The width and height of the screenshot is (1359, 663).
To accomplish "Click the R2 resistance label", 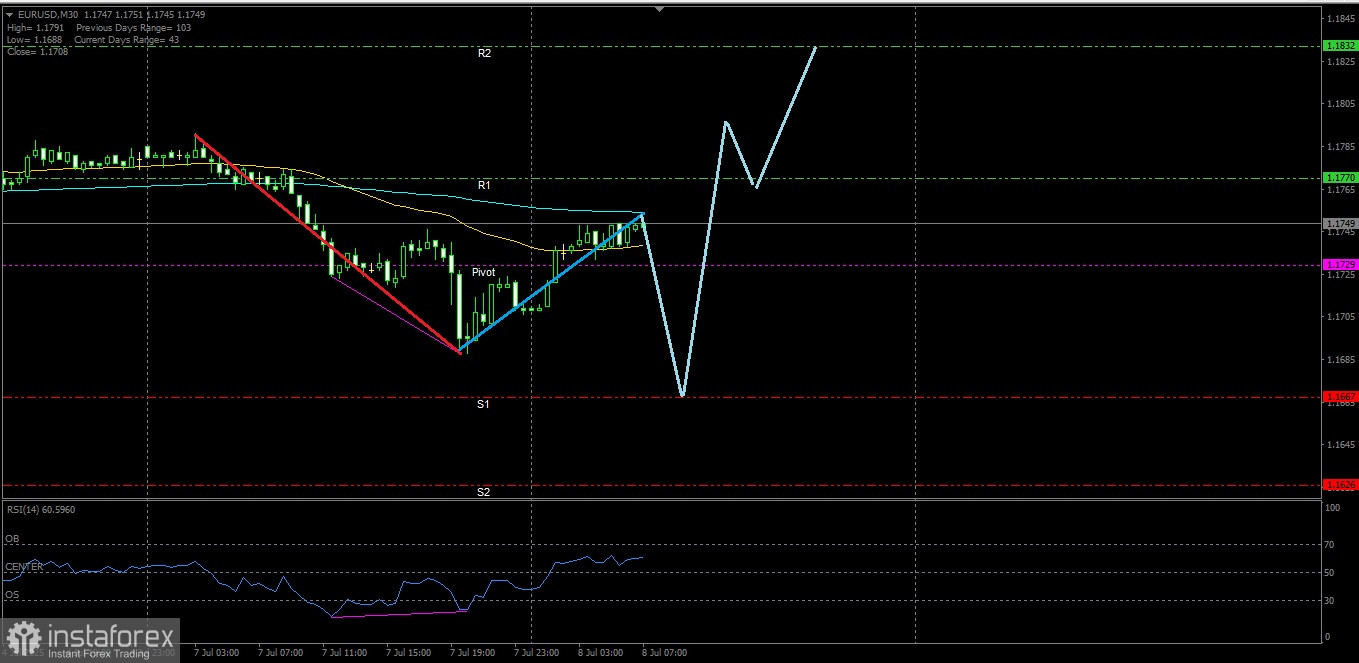I will point(484,54).
